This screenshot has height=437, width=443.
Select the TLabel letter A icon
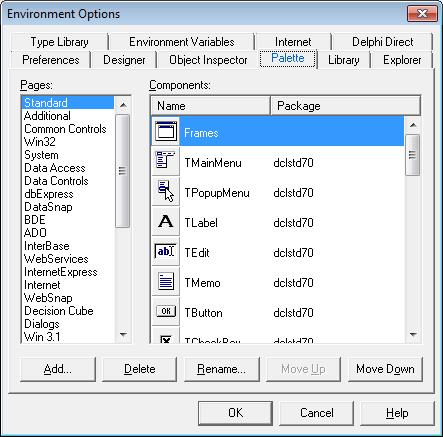coord(166,221)
